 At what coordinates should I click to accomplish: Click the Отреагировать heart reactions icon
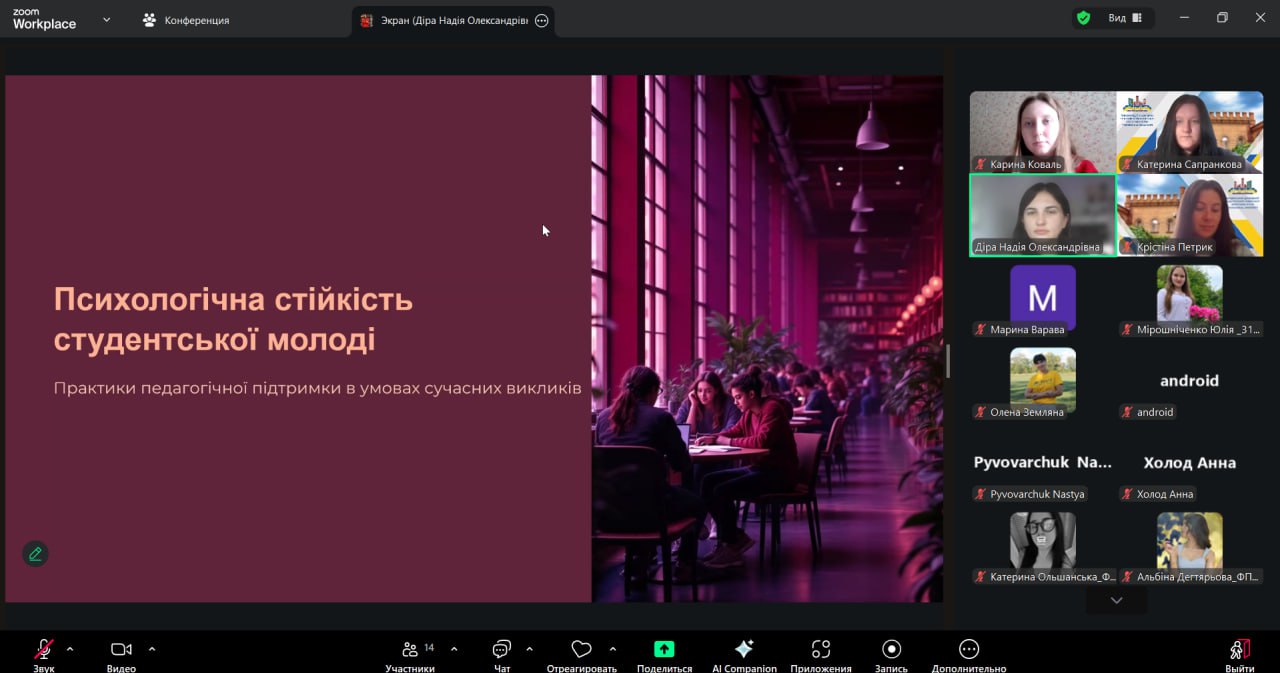coord(581,650)
